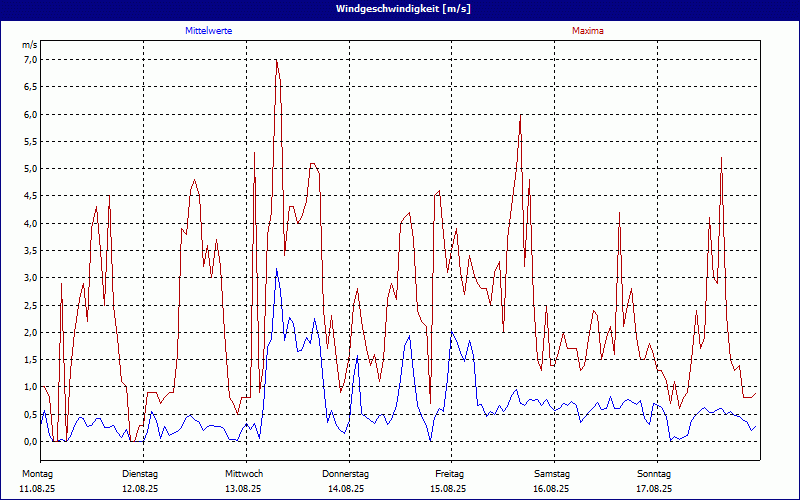Click the 17.08.25 date label

click(x=654, y=489)
